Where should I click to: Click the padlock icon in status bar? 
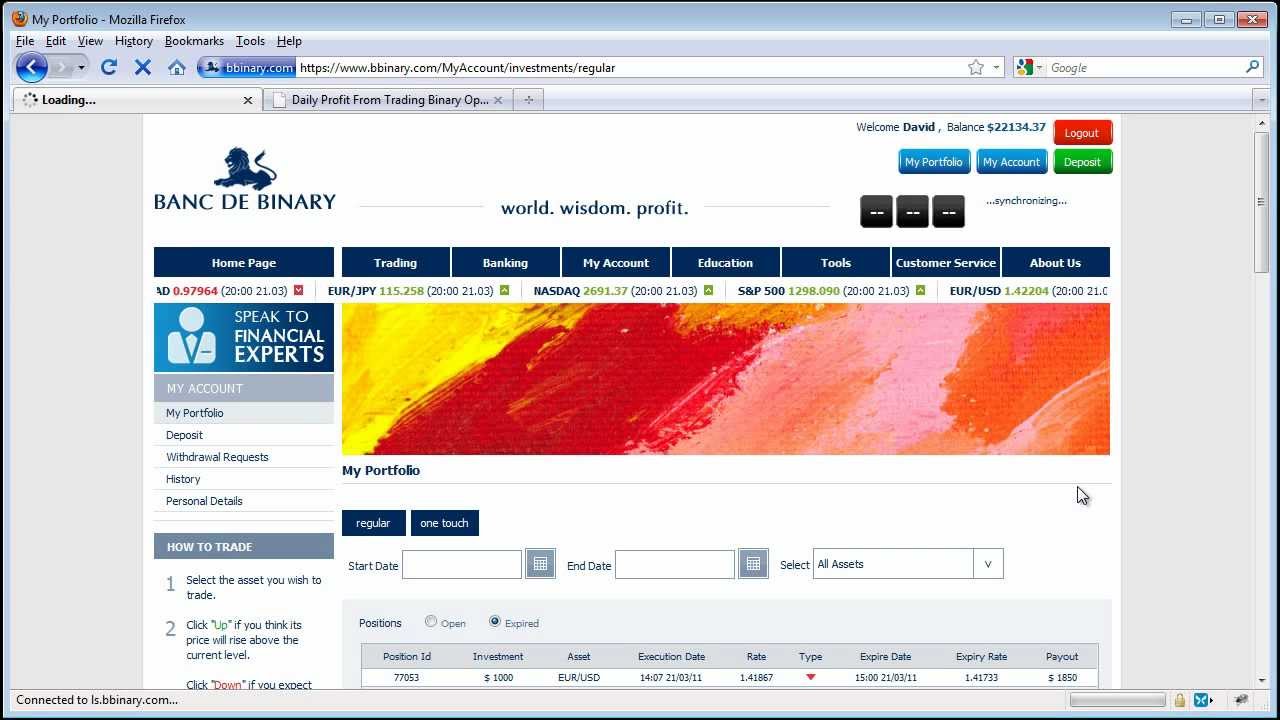(x=1180, y=700)
